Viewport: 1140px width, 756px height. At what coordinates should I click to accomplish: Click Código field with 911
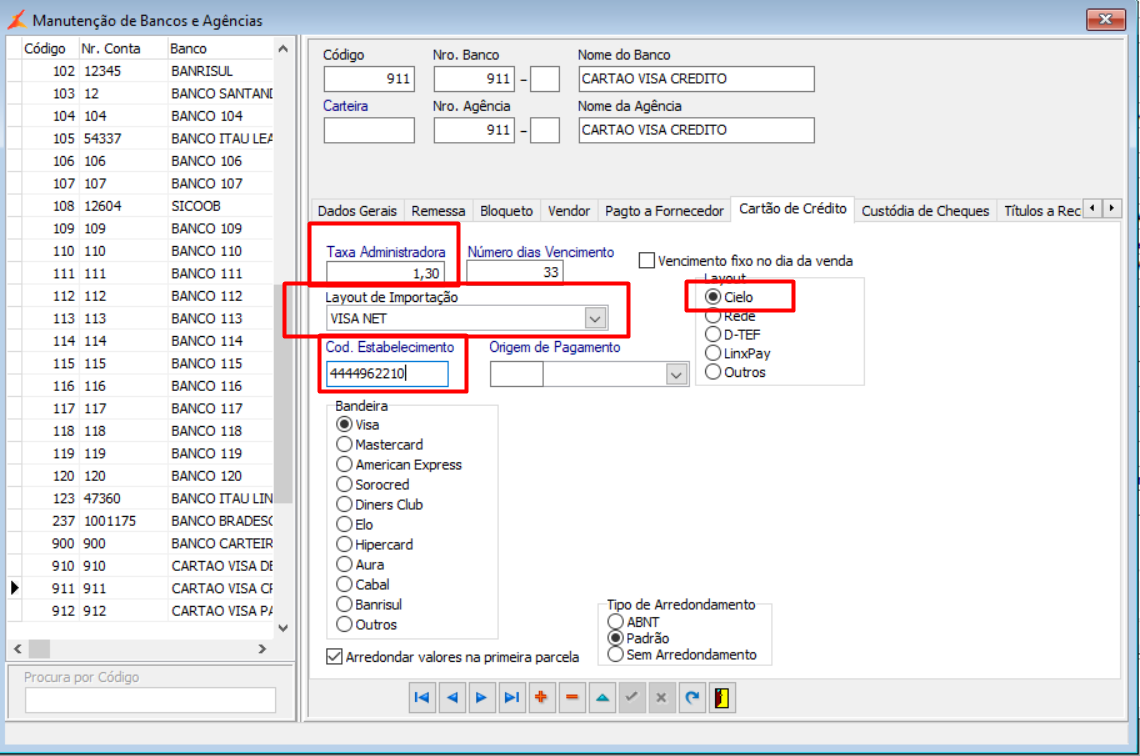click(369, 79)
